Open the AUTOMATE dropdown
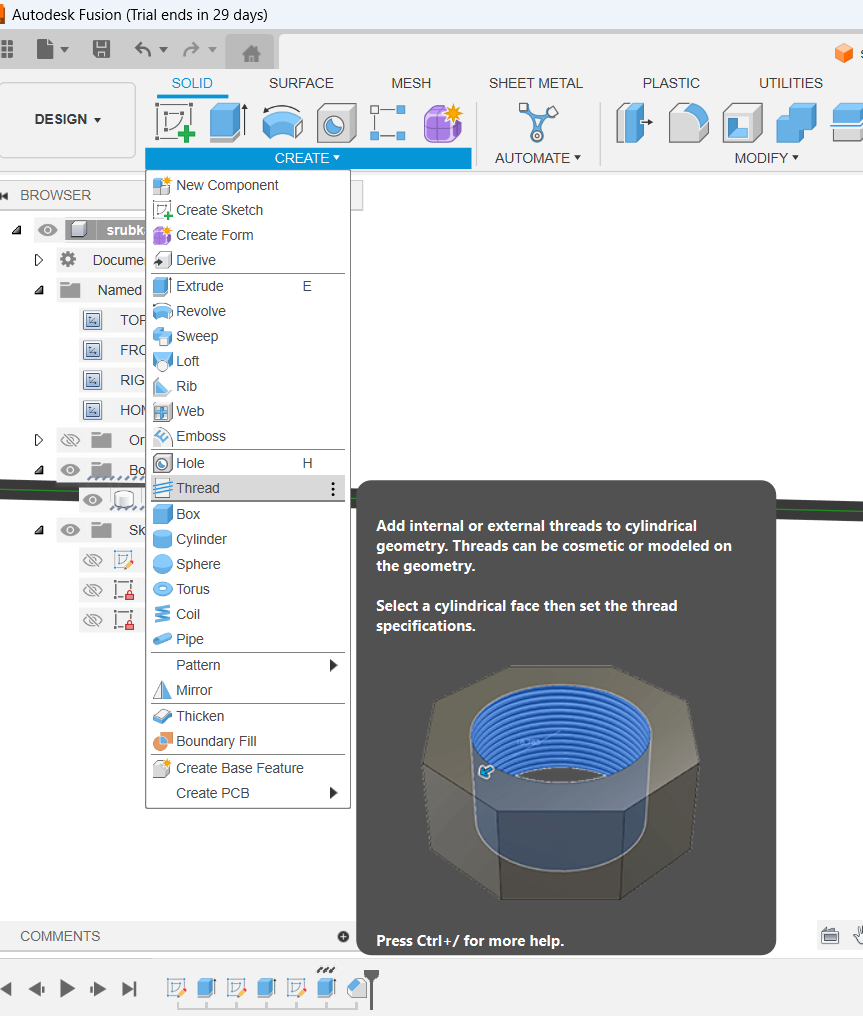This screenshot has width=863, height=1016. pyautogui.click(x=538, y=158)
